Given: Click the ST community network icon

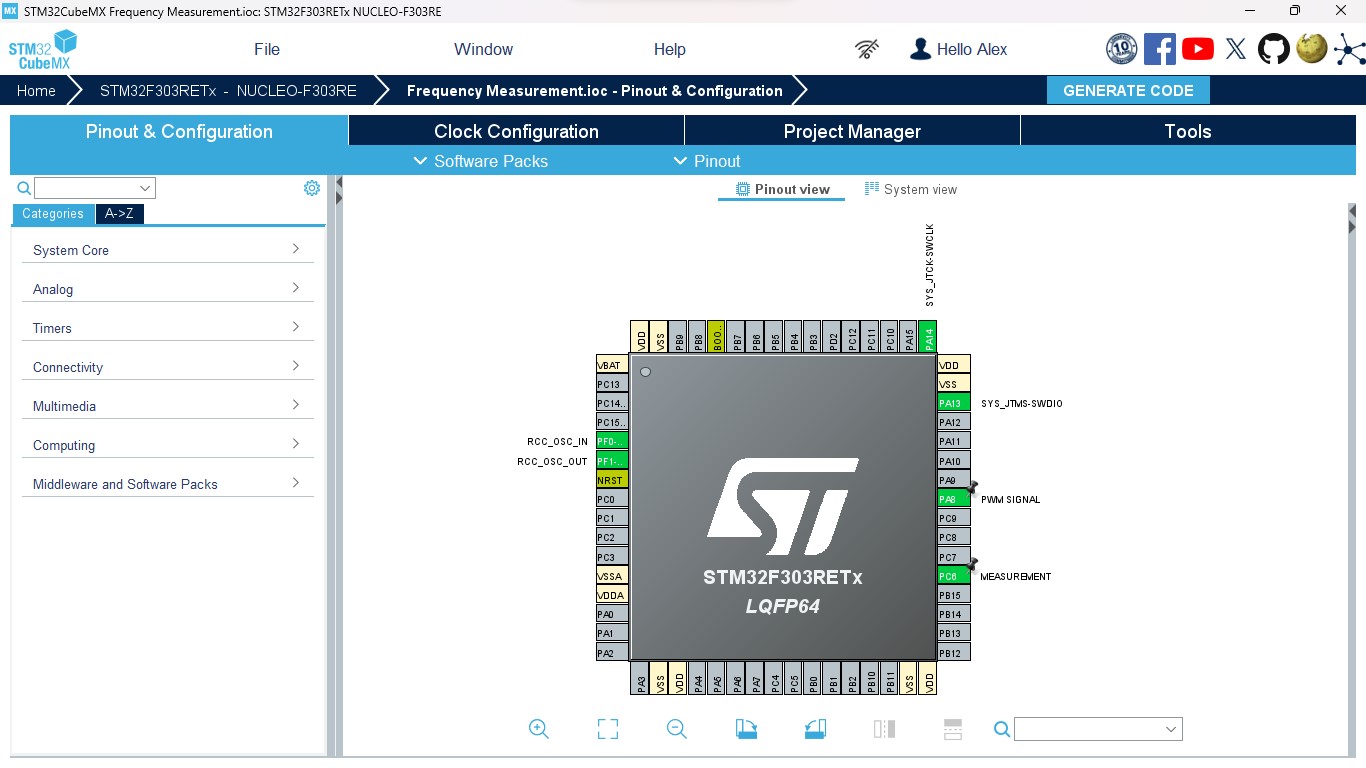Looking at the screenshot, I should coord(1349,49).
